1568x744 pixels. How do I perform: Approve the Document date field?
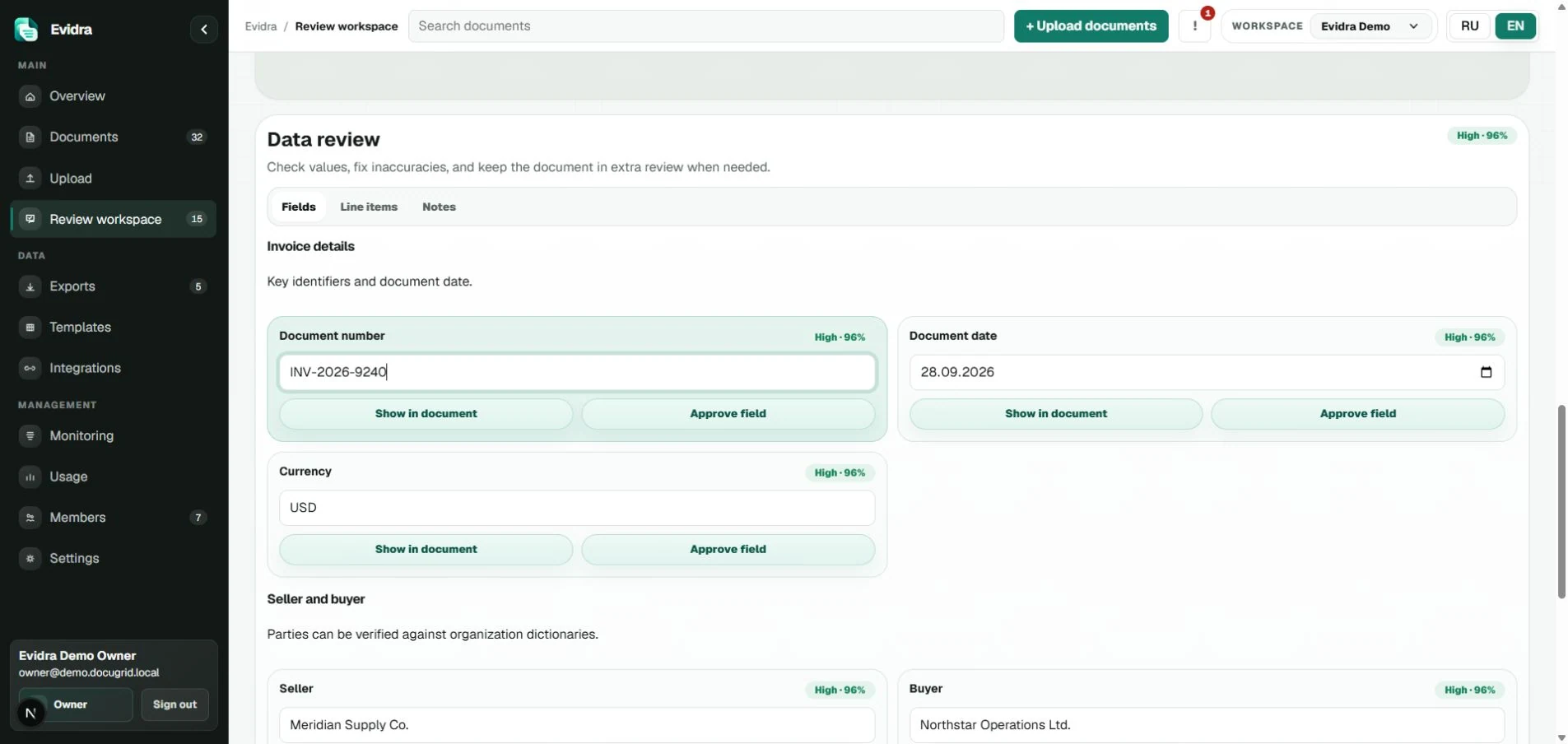[x=1358, y=414]
